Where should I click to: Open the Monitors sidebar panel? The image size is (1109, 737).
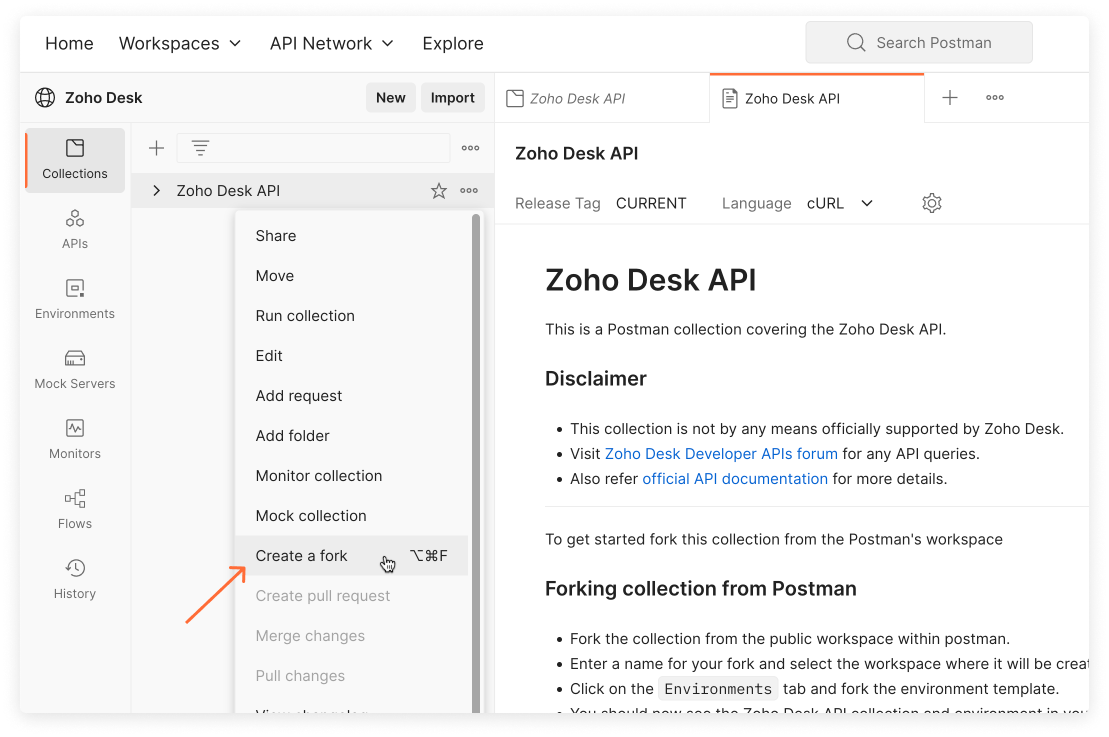coord(75,439)
